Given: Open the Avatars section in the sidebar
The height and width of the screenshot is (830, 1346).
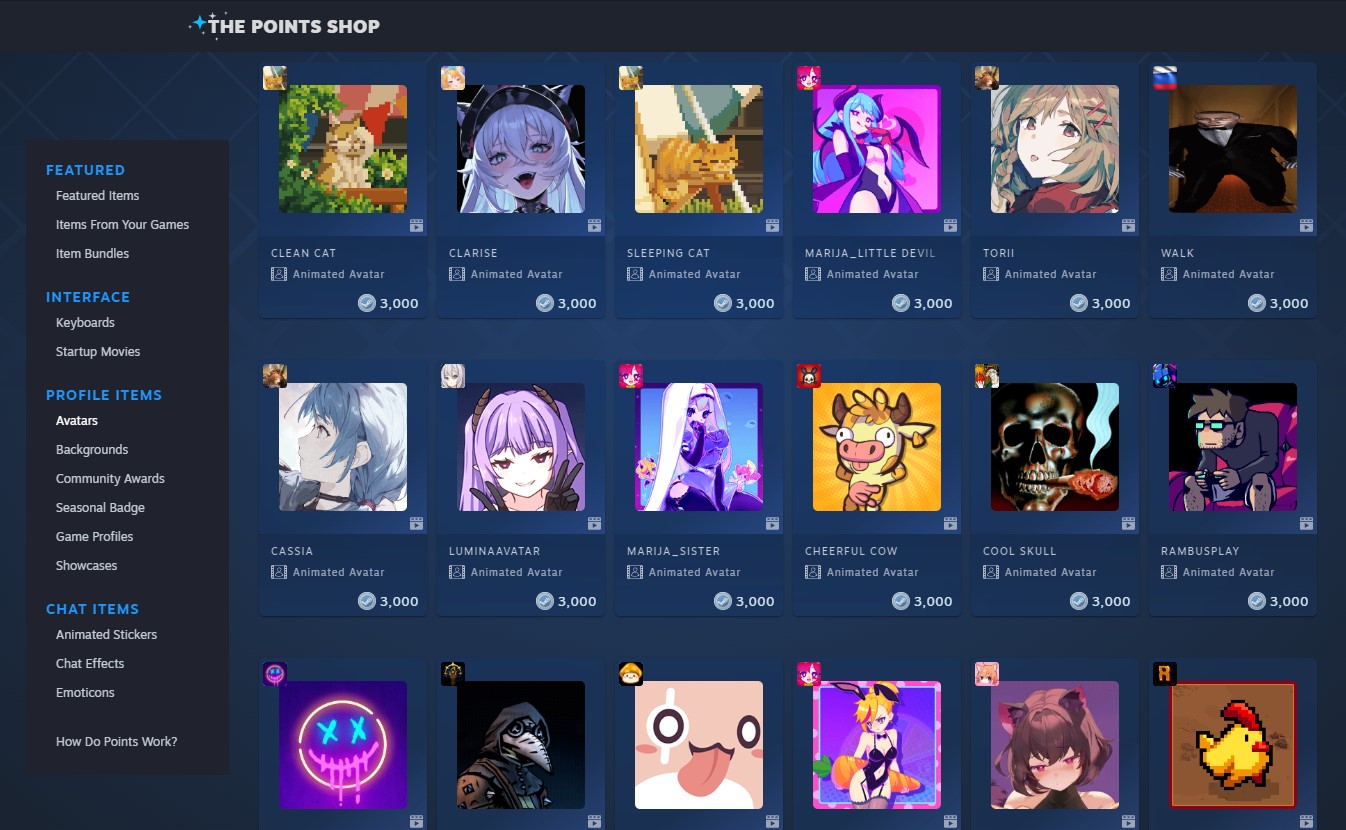Looking at the screenshot, I should tap(77, 421).
